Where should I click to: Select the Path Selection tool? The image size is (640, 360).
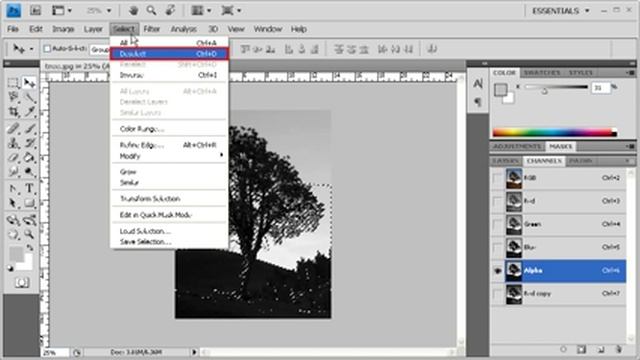tap(13, 203)
